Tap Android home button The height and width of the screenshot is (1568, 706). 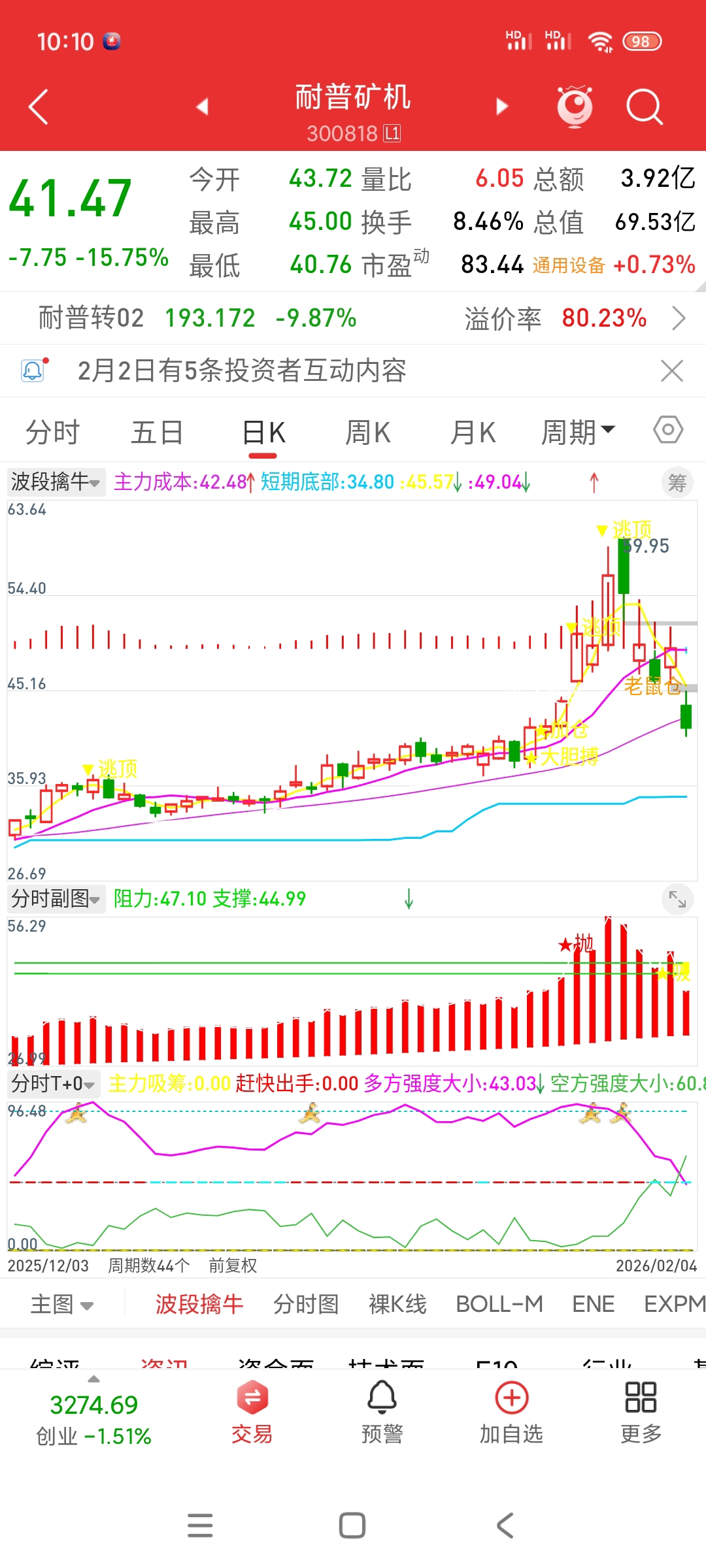352,1526
